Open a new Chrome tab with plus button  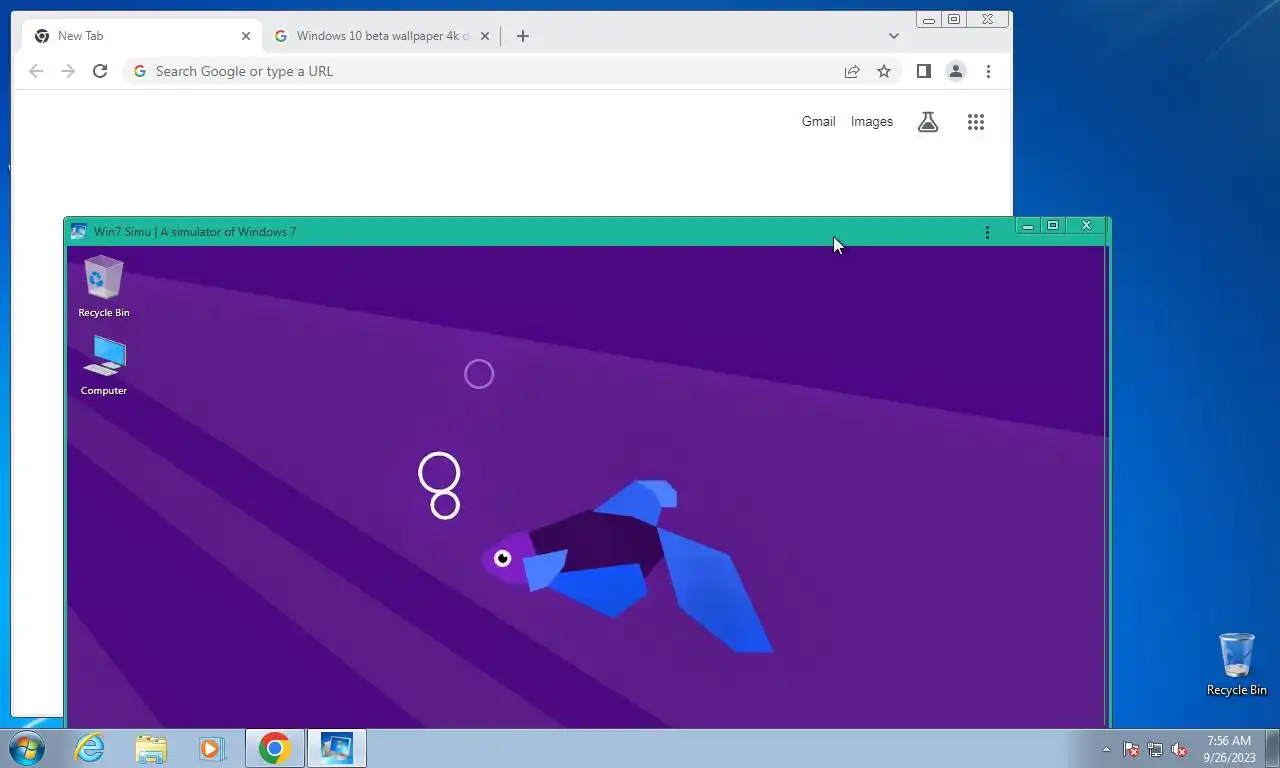click(522, 36)
